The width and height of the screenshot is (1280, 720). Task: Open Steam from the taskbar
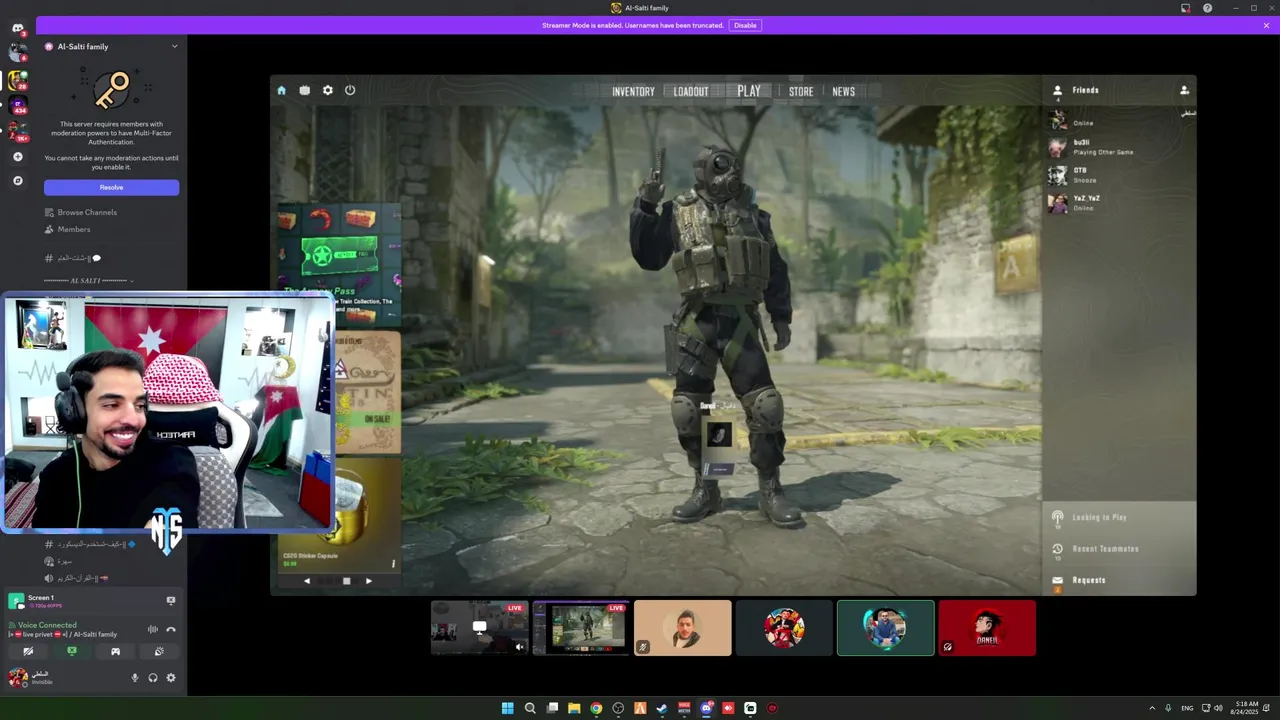pos(662,708)
